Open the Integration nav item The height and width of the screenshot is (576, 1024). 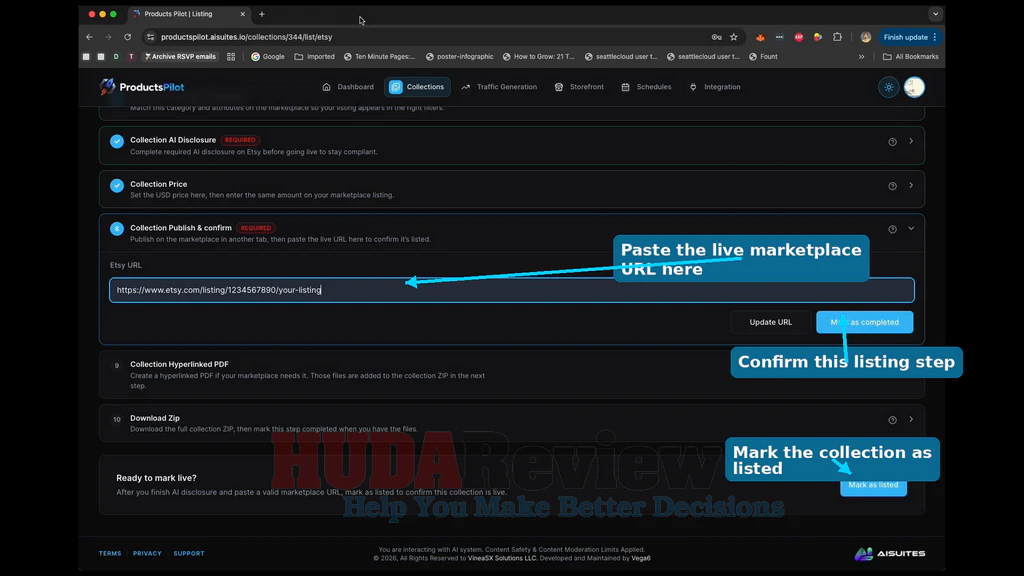point(714,87)
